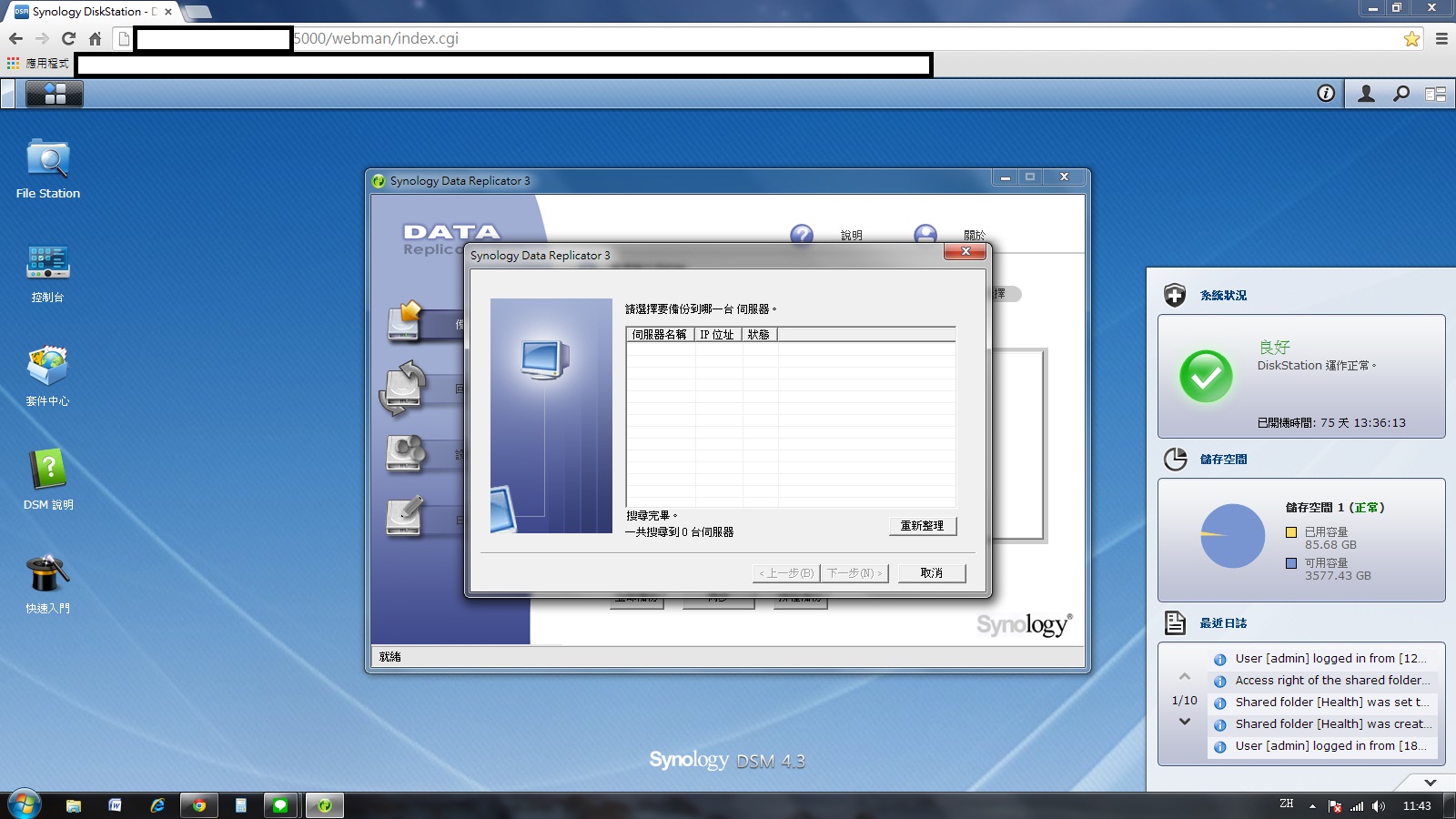Open Internet Explorer from the taskbar
The height and width of the screenshot is (819, 1456).
point(157,805)
